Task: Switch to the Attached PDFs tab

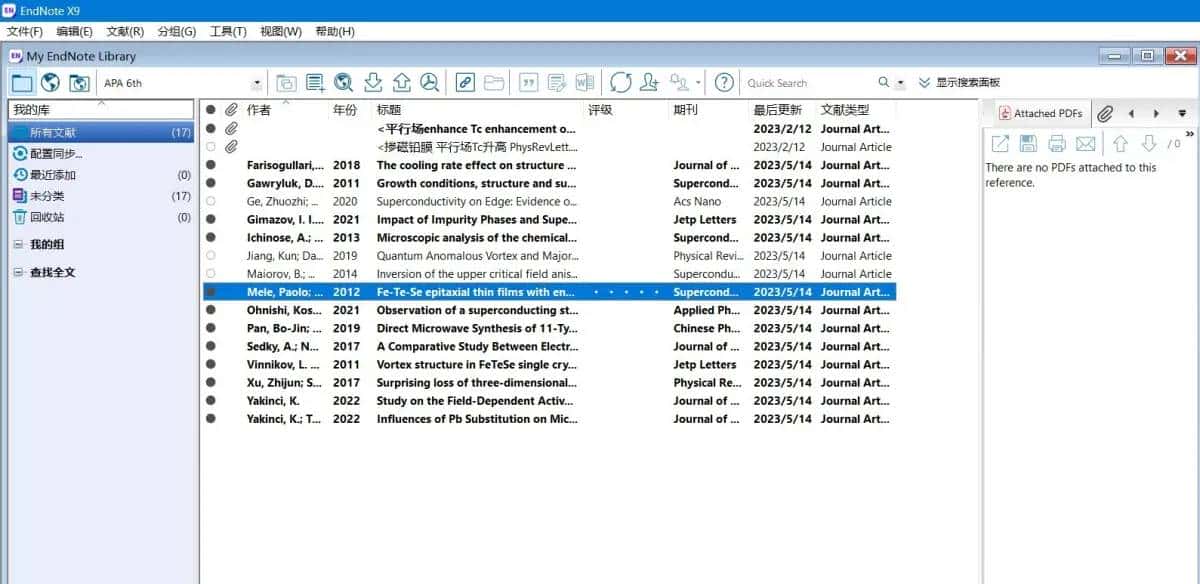Action: tap(1041, 113)
